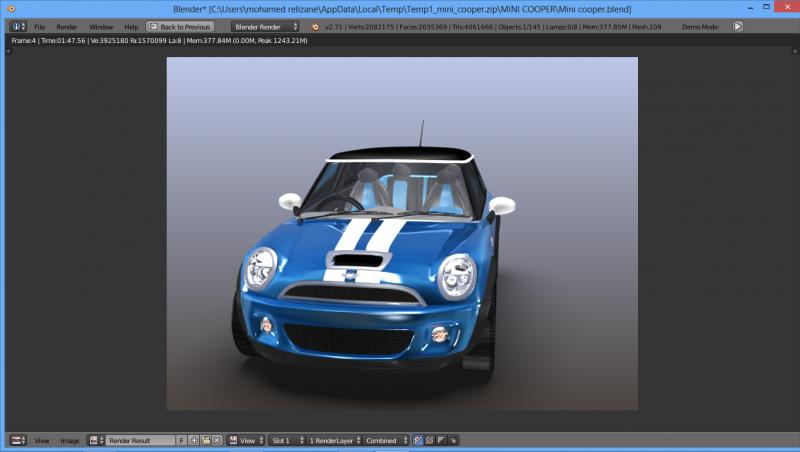Create new image with the plus icon
800x452 pixels.
194,440
